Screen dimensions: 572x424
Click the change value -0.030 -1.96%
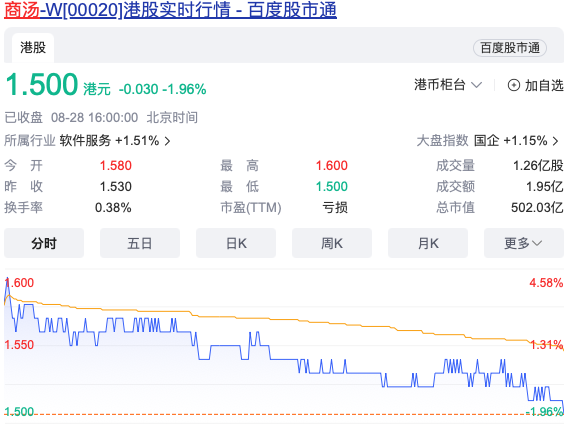[163, 89]
